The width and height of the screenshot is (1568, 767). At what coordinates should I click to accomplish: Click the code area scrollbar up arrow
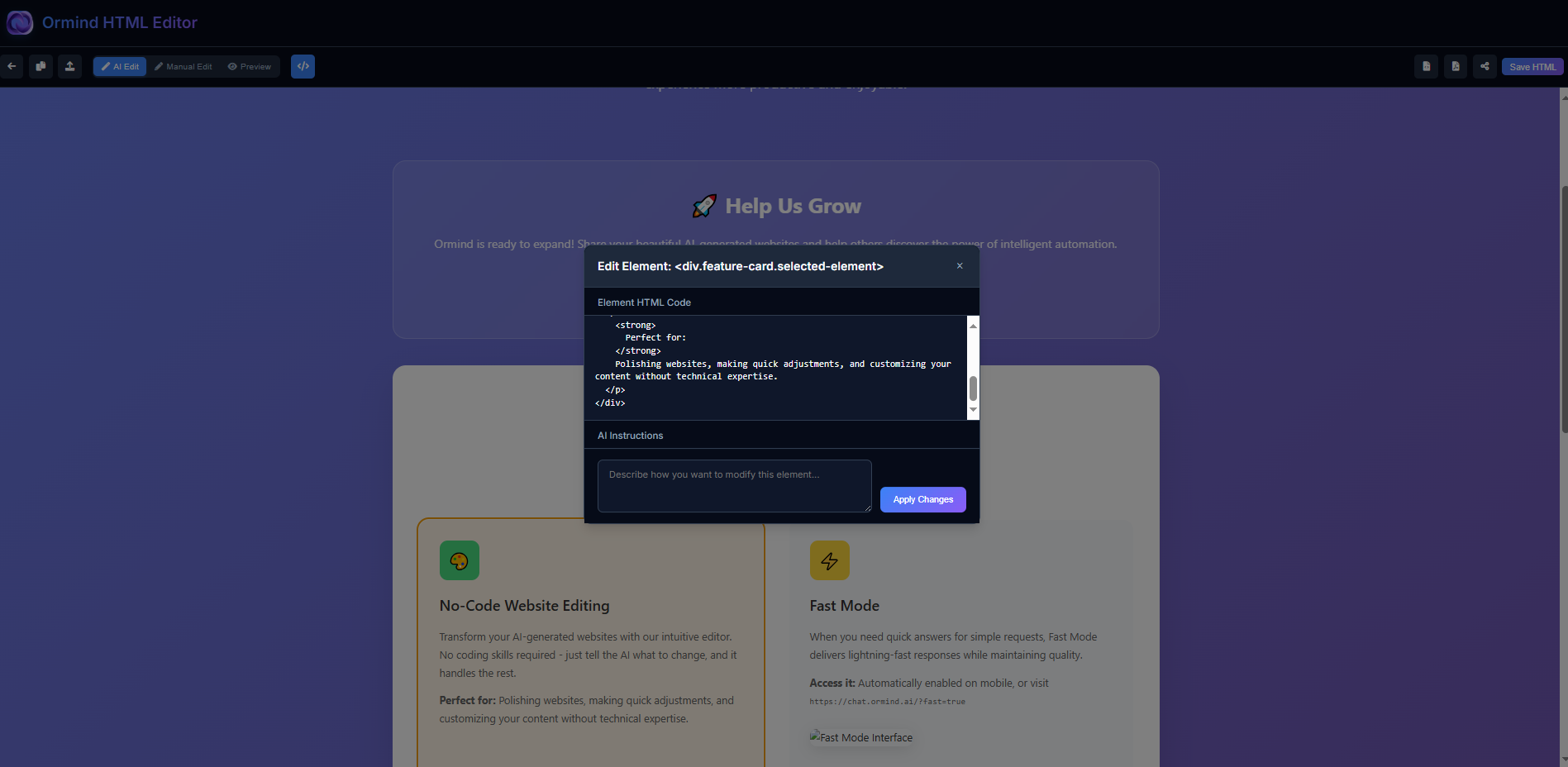click(x=973, y=326)
